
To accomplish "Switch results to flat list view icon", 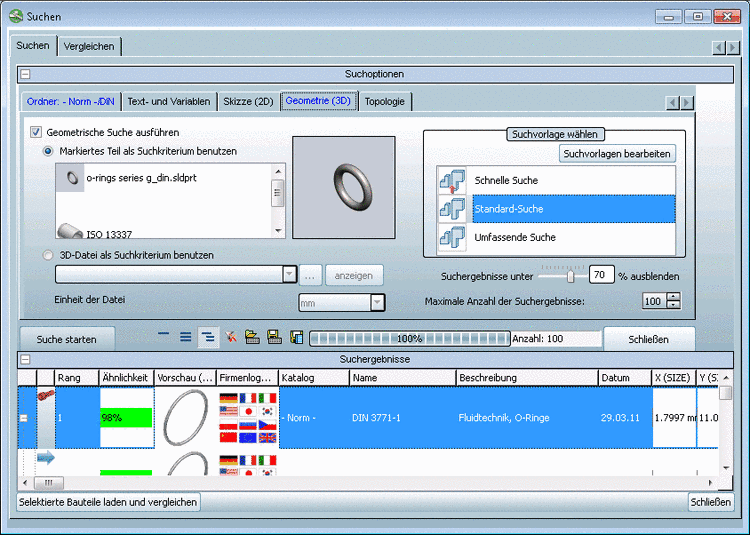I will pos(185,338).
